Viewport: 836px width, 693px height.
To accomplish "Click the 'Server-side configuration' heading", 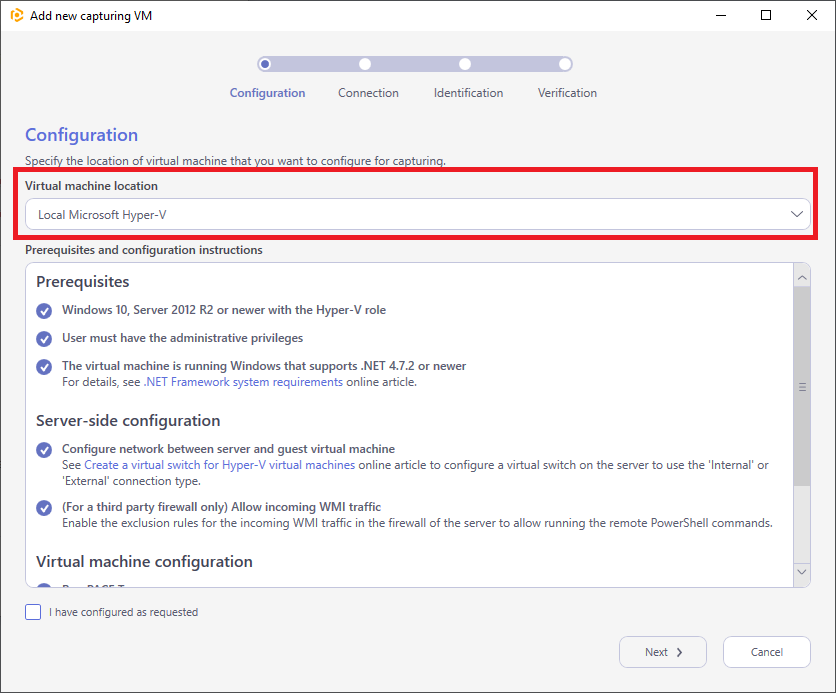I will [x=128, y=421].
